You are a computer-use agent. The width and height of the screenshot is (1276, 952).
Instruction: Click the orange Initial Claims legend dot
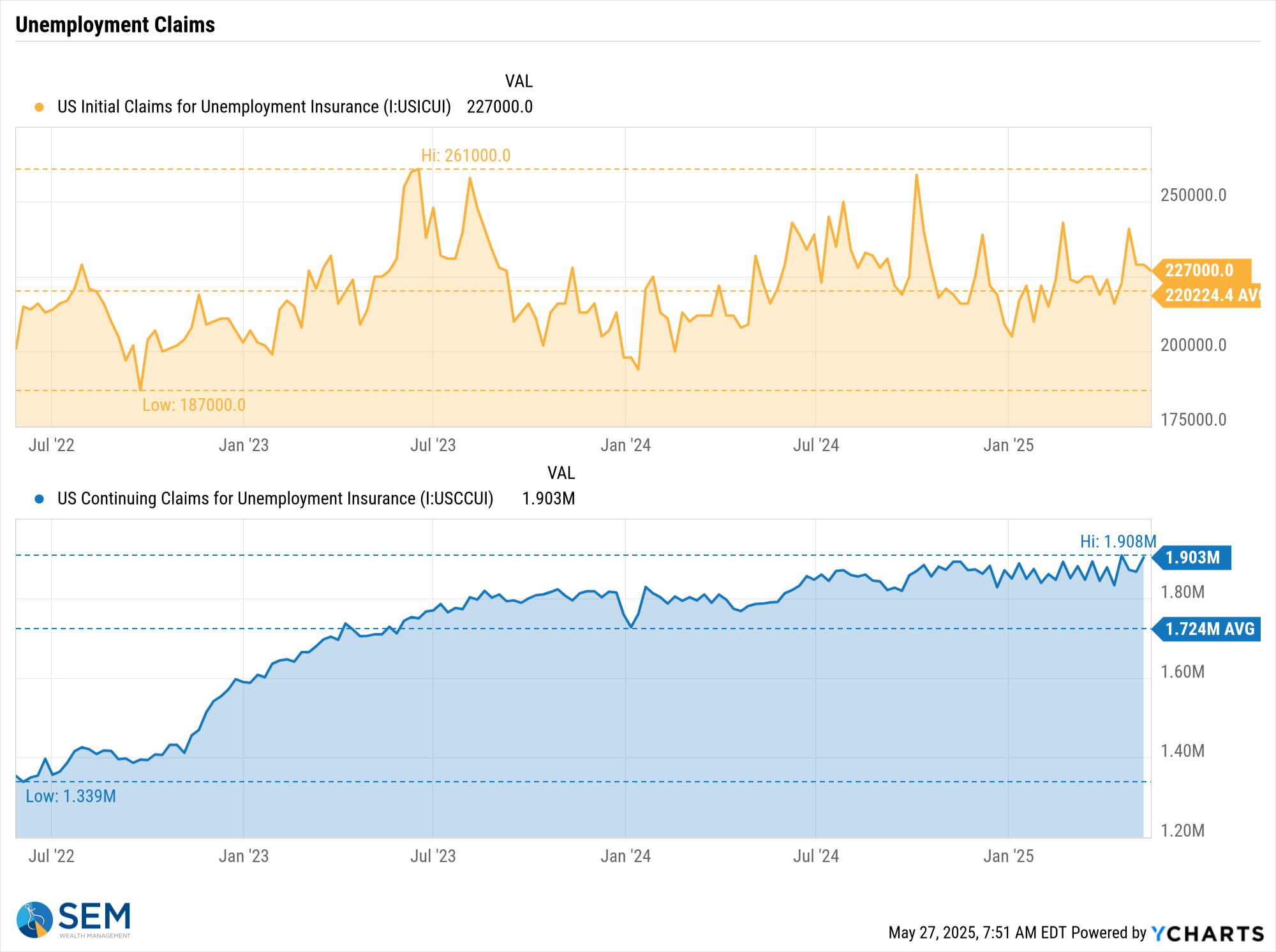(x=39, y=107)
